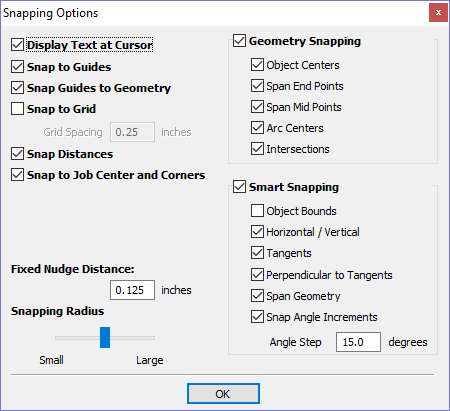Toggle Span Mid Points checkbox

[257, 107]
